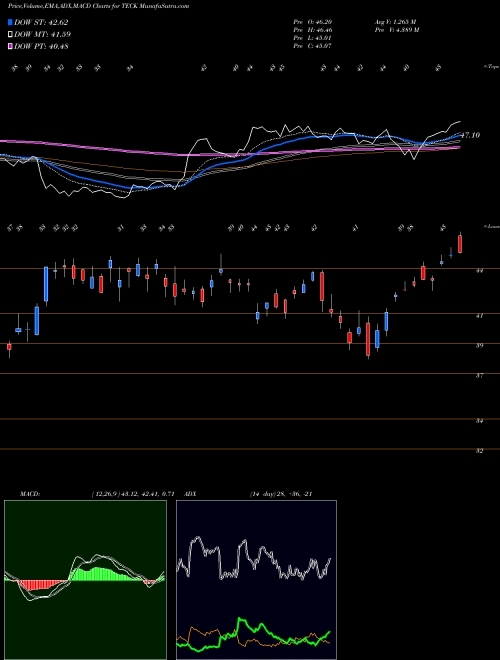This screenshot has width=500, height=660.
Task: Click the 'Avg V: 1.265 M' volume text
Action: [x=395, y=22]
